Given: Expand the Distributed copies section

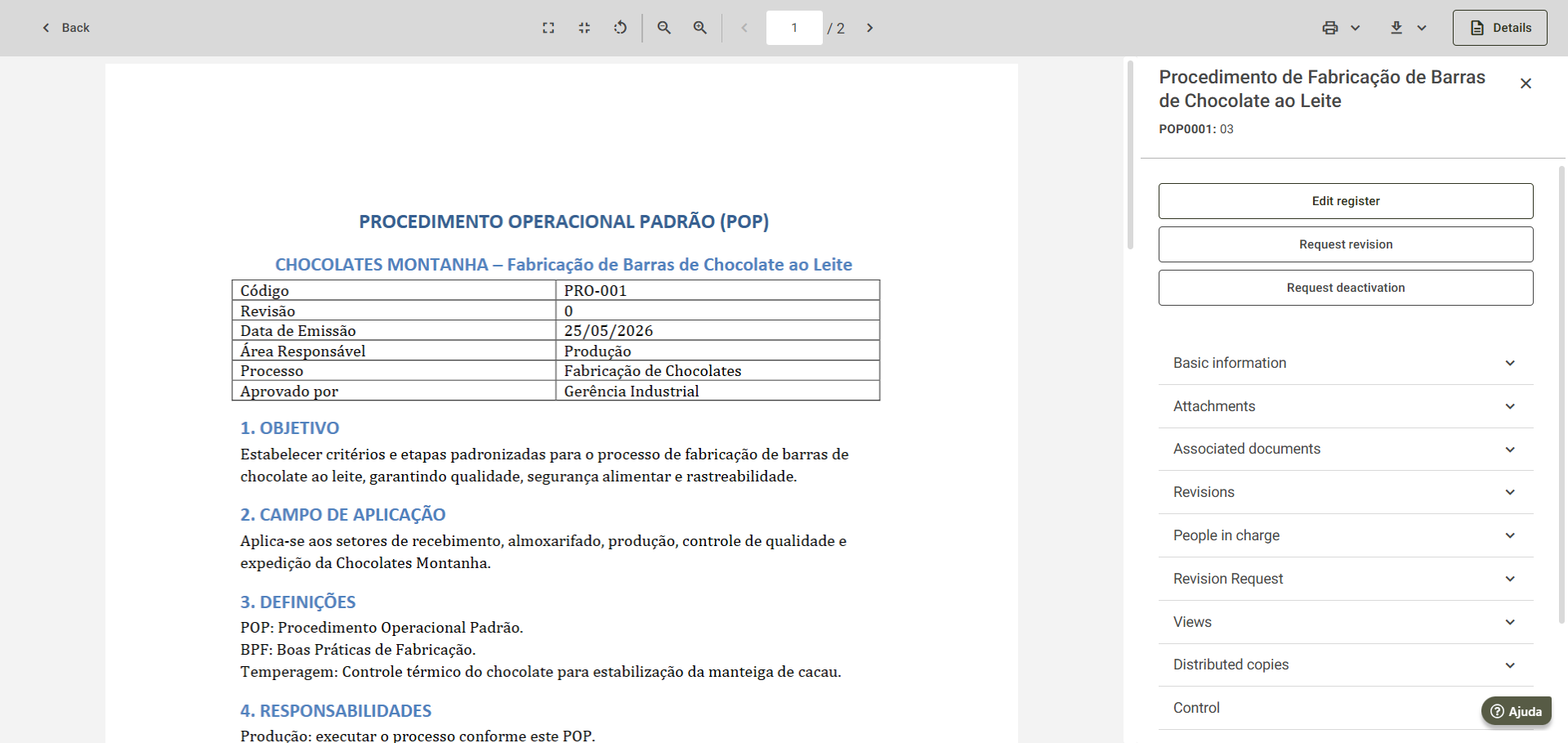Looking at the screenshot, I should [1346, 665].
